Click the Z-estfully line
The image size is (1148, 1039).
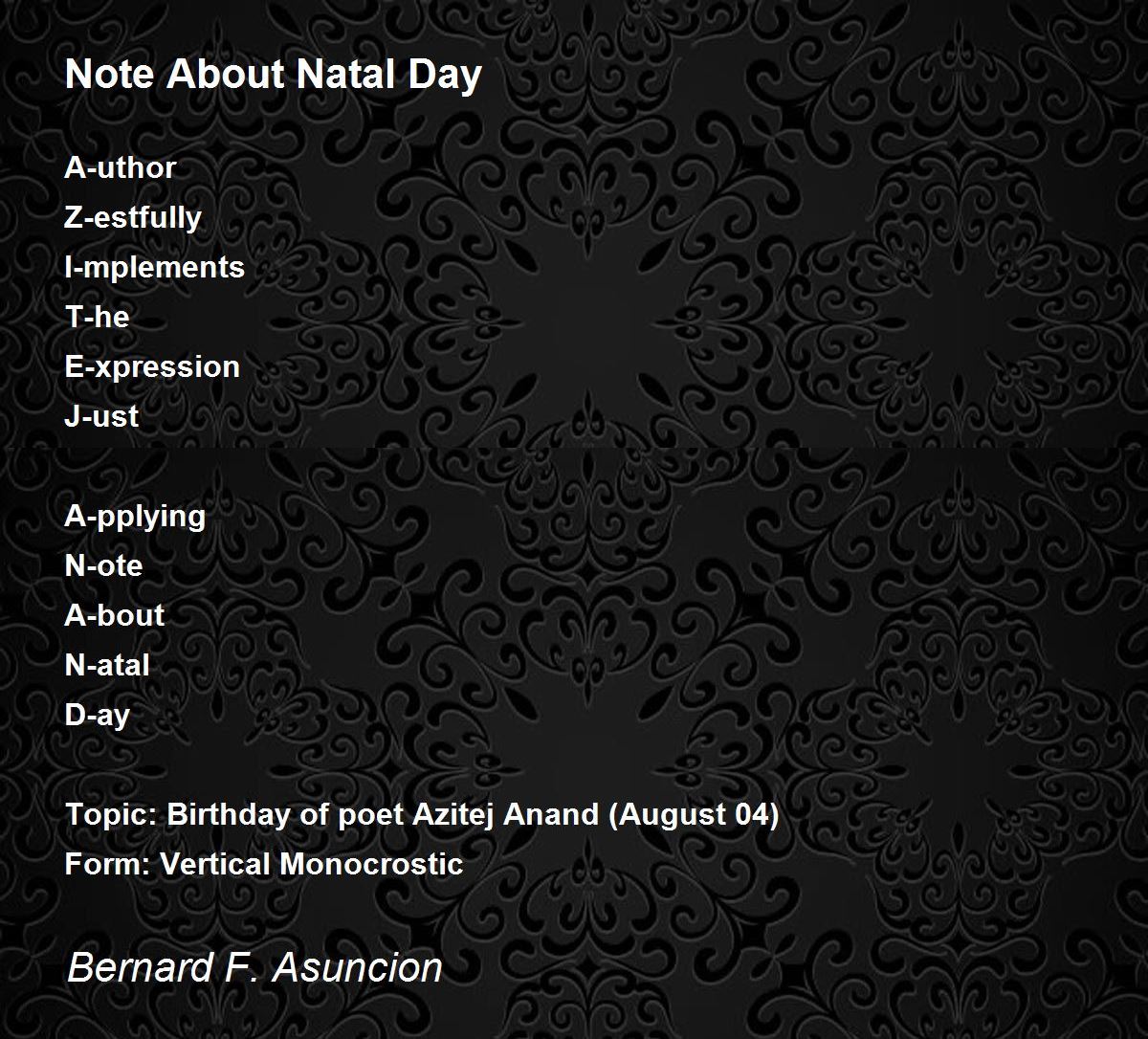[x=133, y=218]
